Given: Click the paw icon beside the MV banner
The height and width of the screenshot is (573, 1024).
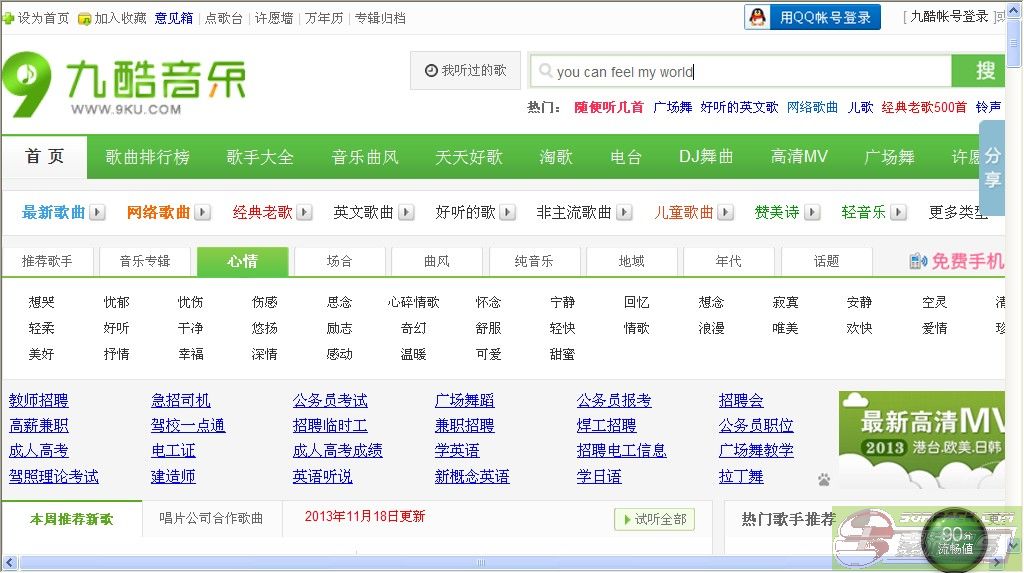Looking at the screenshot, I should pyautogui.click(x=824, y=480).
